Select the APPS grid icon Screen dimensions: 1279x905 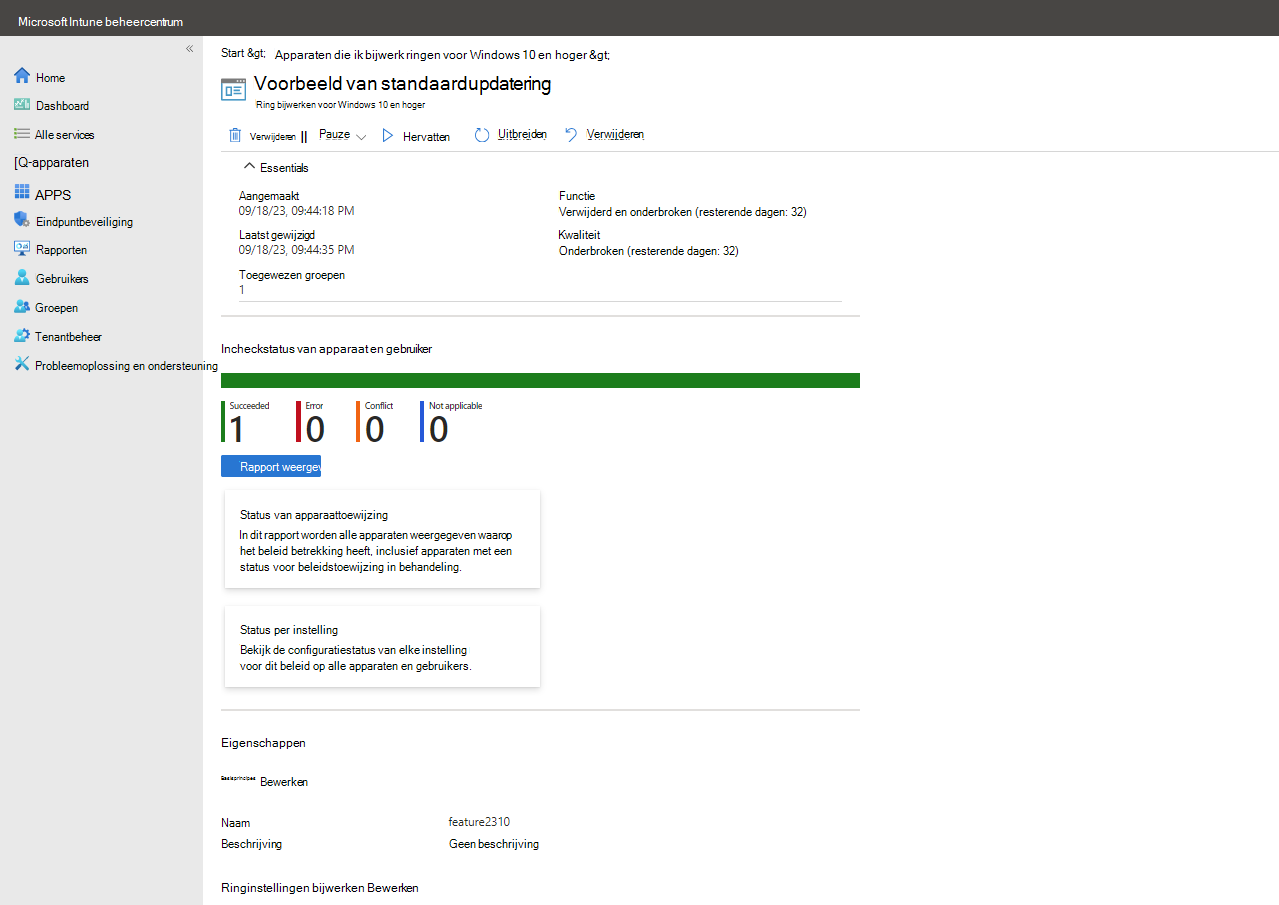[x=22, y=192]
